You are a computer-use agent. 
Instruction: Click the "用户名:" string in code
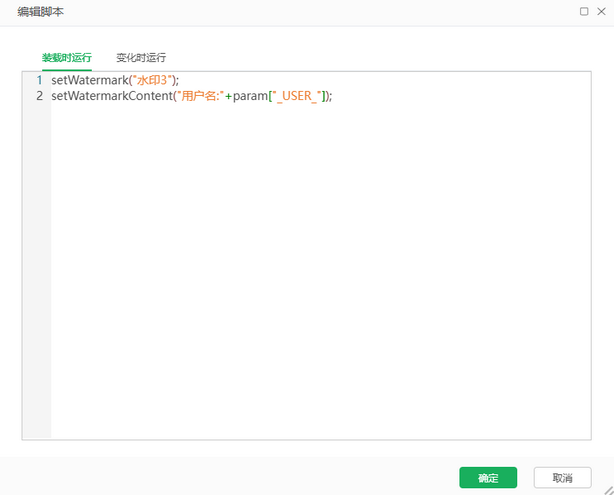[200, 96]
